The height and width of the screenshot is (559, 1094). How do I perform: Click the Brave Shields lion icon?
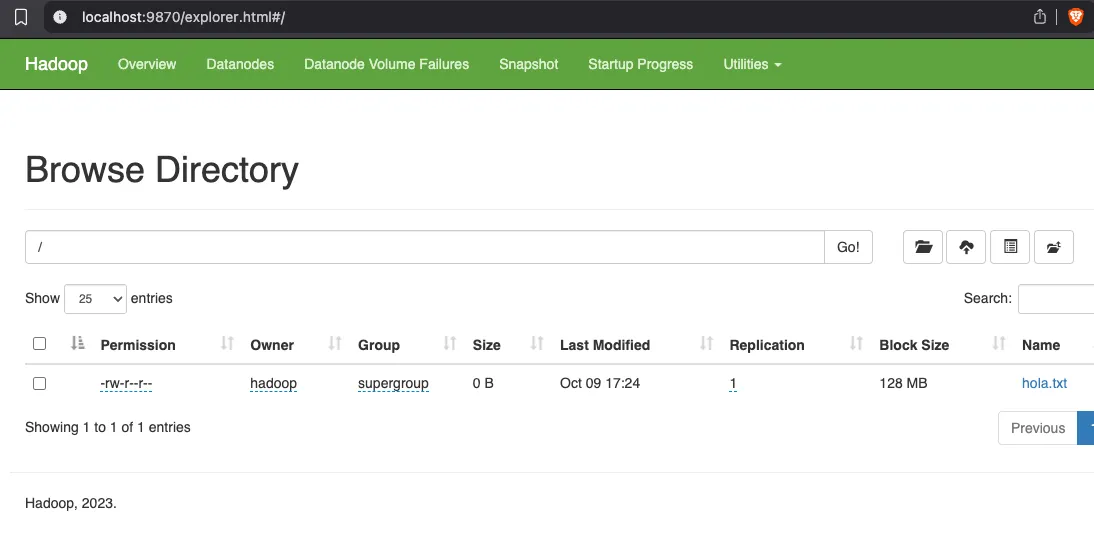(x=1075, y=17)
